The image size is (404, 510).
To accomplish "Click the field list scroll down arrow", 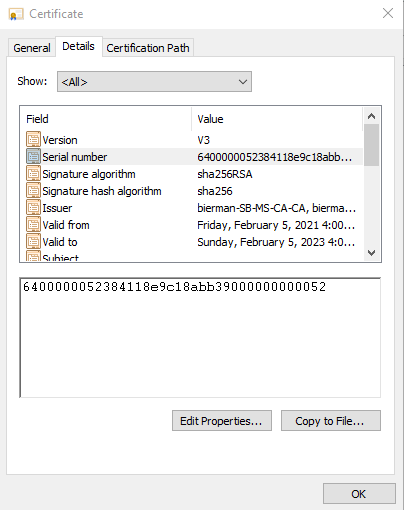I will (x=371, y=253).
